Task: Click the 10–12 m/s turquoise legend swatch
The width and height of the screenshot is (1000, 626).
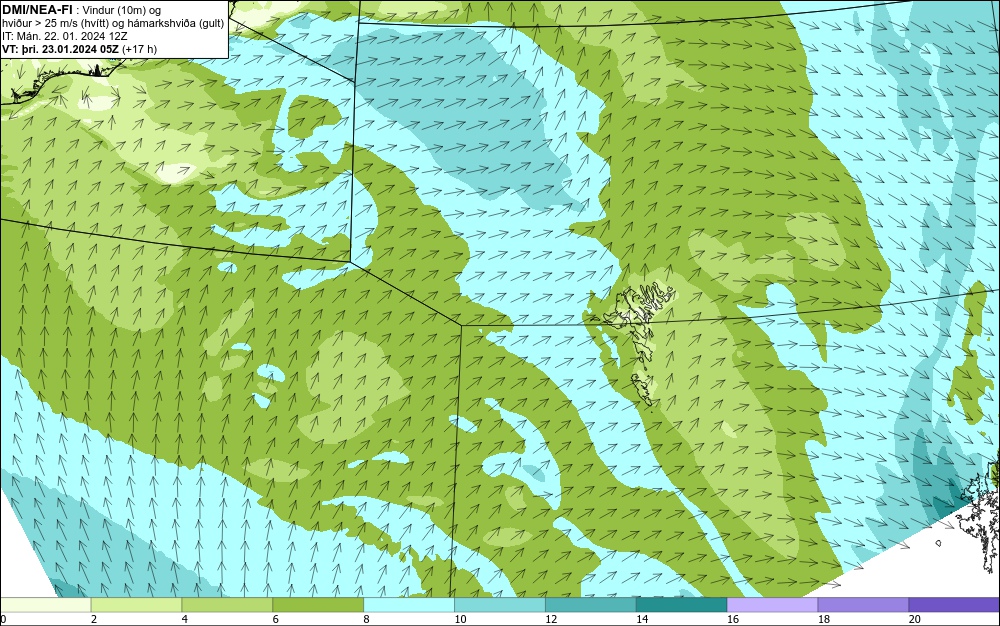Action: (x=500, y=604)
